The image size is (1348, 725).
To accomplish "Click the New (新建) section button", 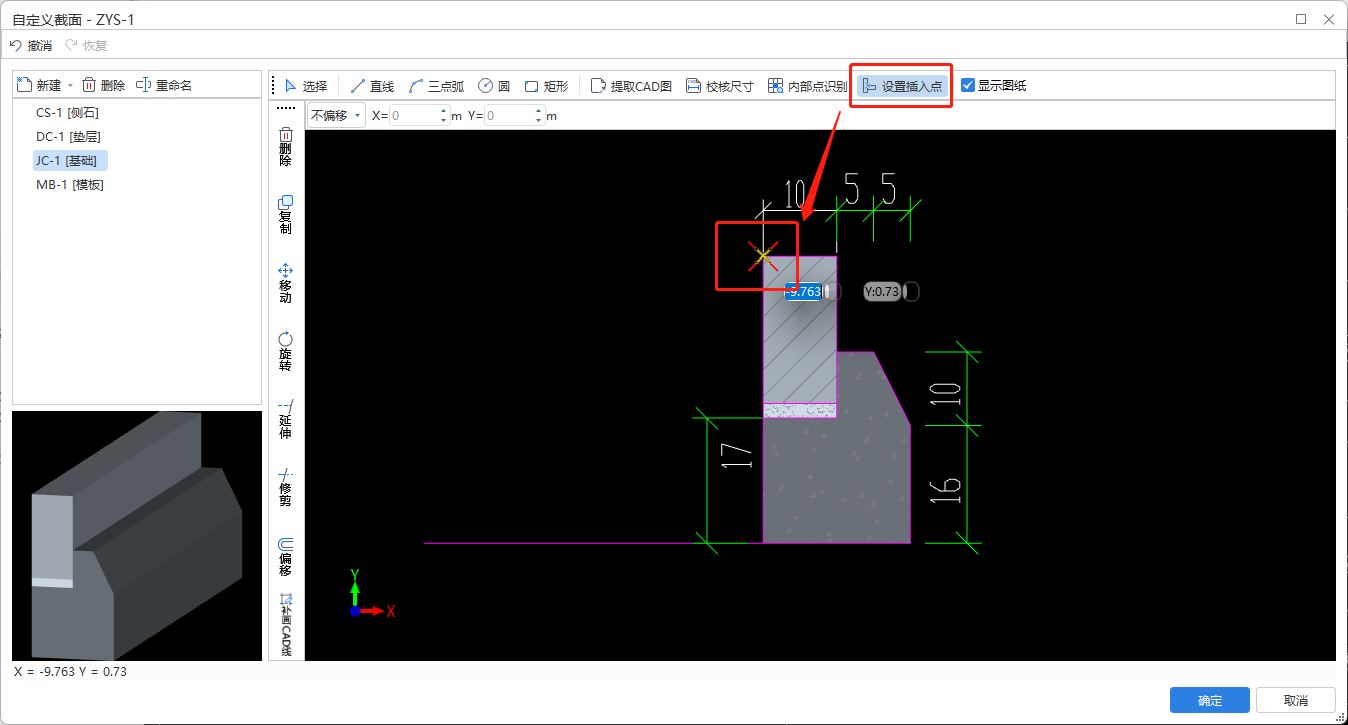I will point(39,86).
